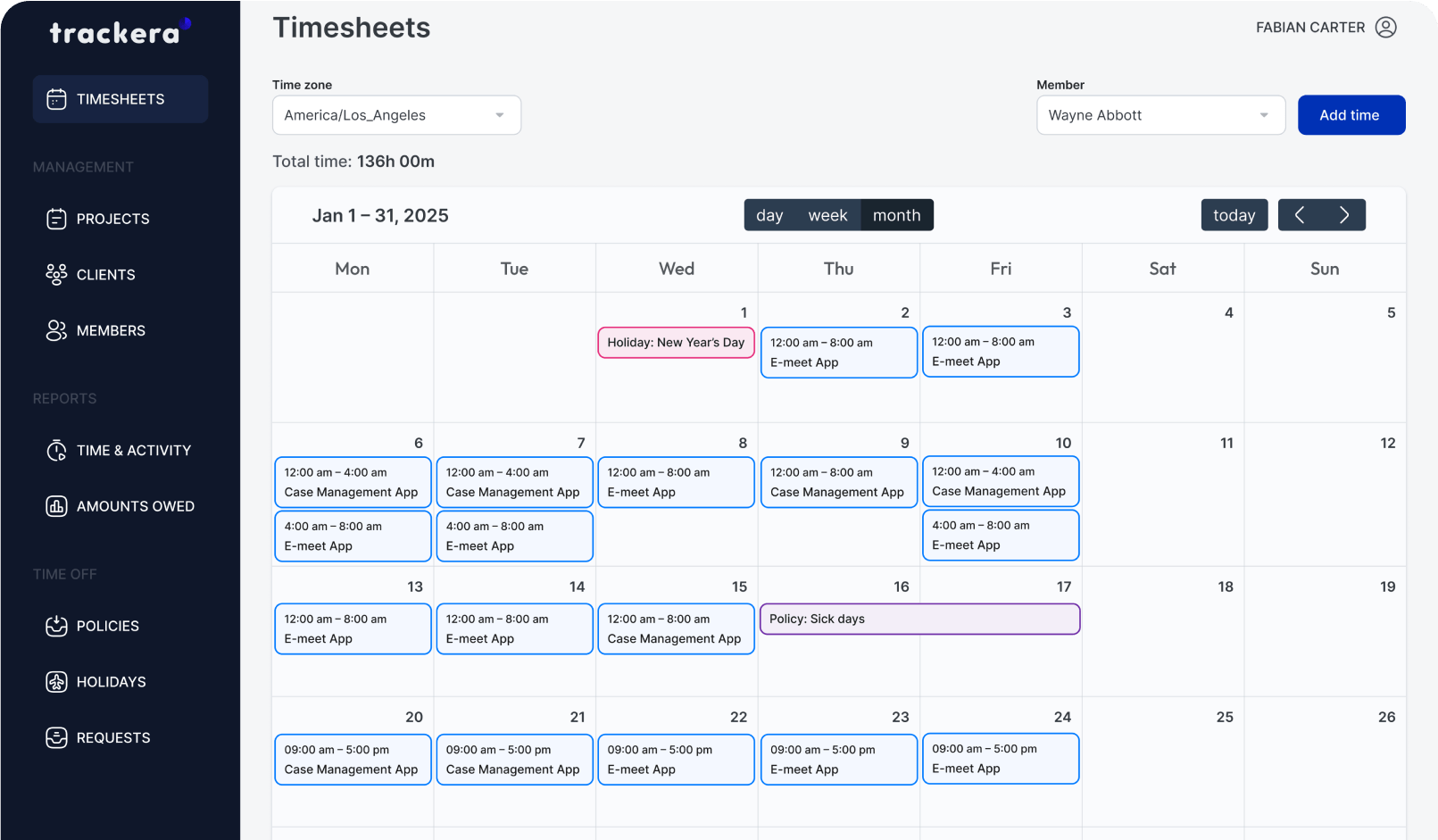Screen dimensions: 1438x840
Task: Open Amounts Owed via its chart icon
Action: 56,506
